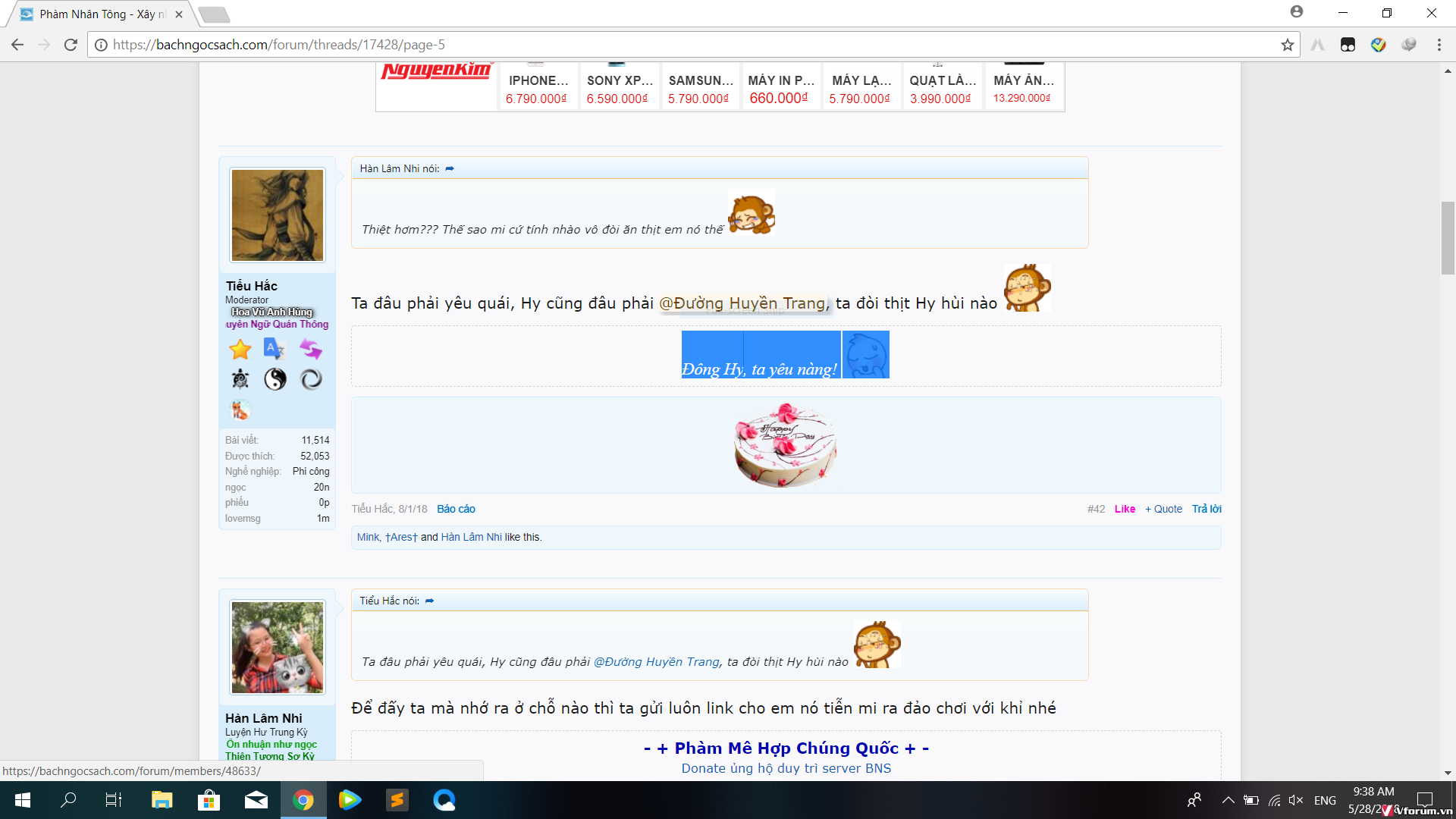Screen dimensions: 1456x819
Task: Click Trả lời link on post #42
Action: (1206, 509)
